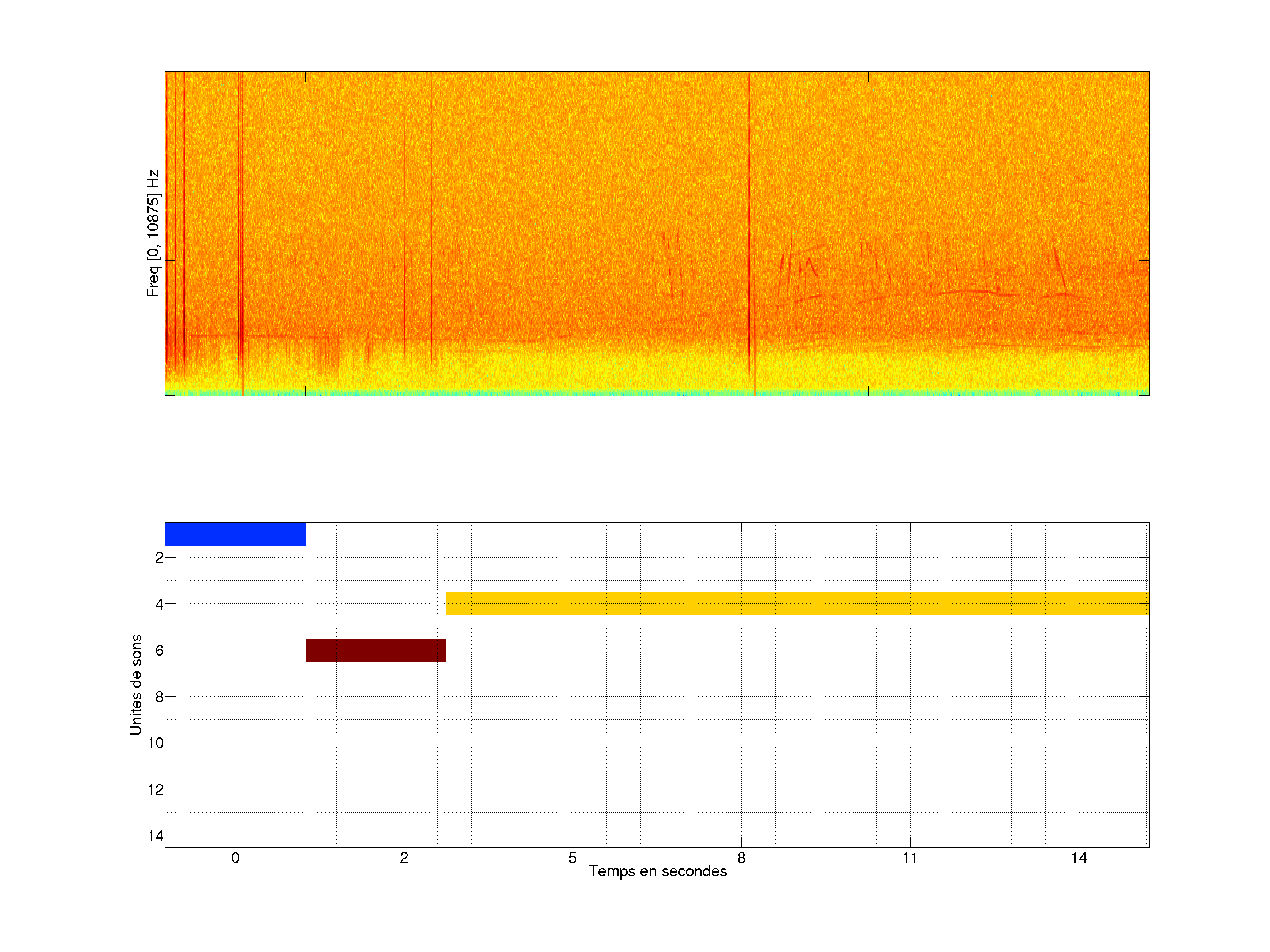This screenshot has width=1270, height=952.
Task: Click the dark red bar at unit 6
Action: point(376,650)
